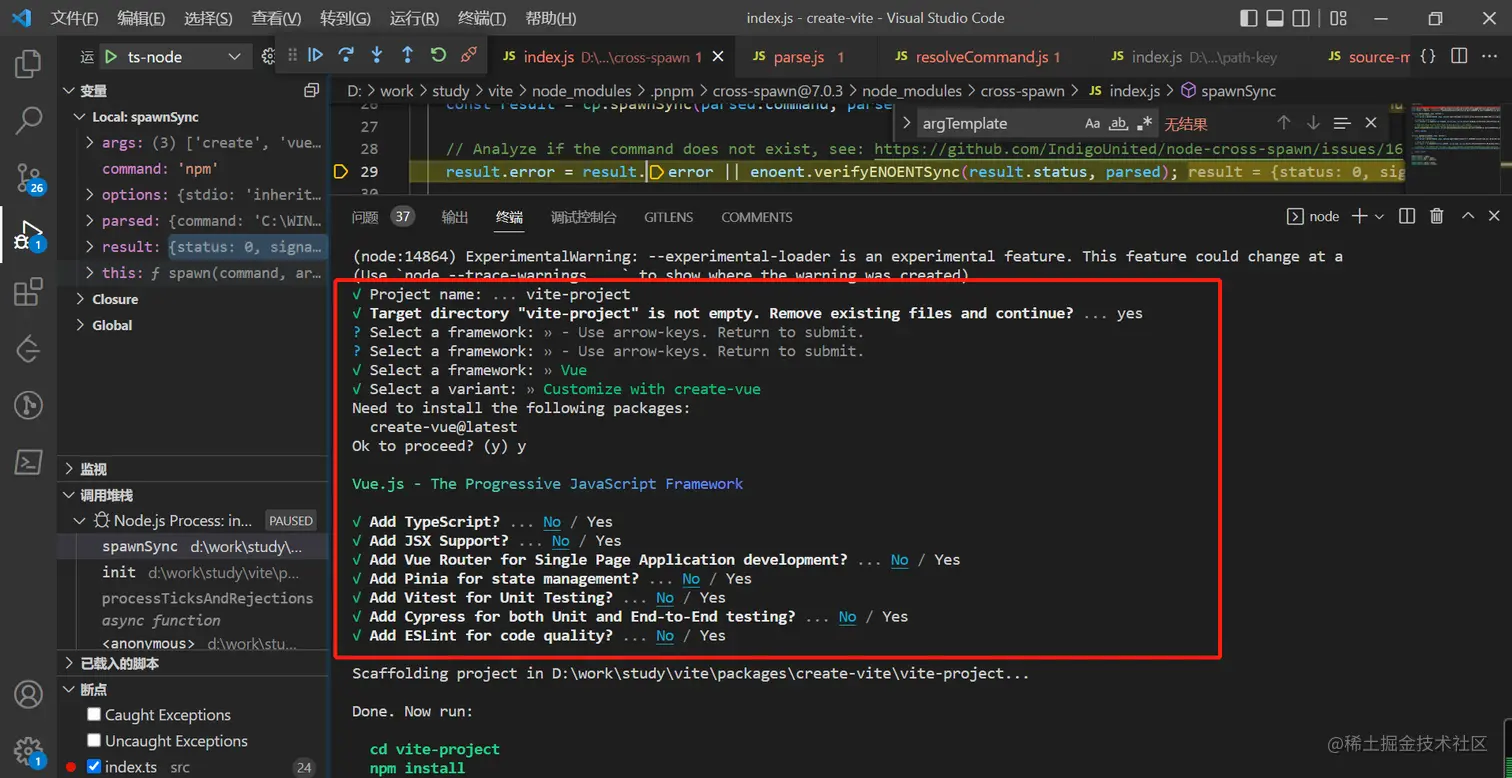This screenshot has height=778, width=1512.
Task: Toggle Match Case in find widget
Action: click(1093, 123)
